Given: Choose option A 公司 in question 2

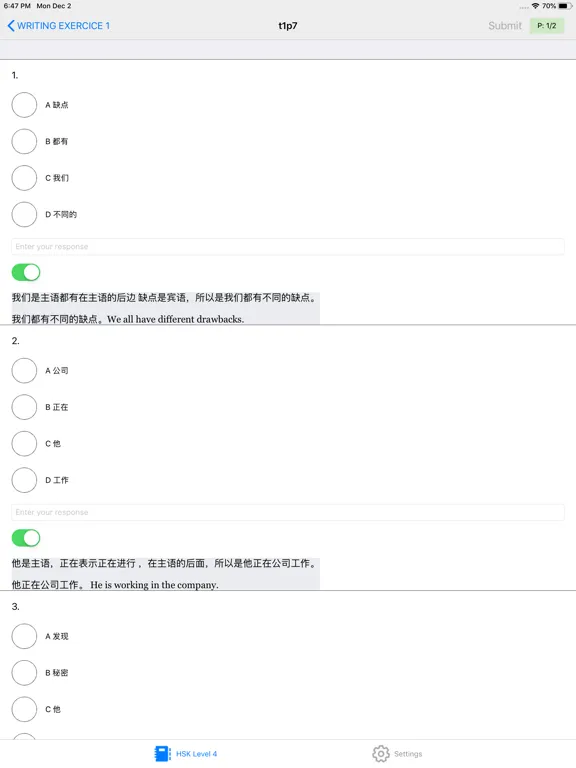Looking at the screenshot, I should click(24, 371).
